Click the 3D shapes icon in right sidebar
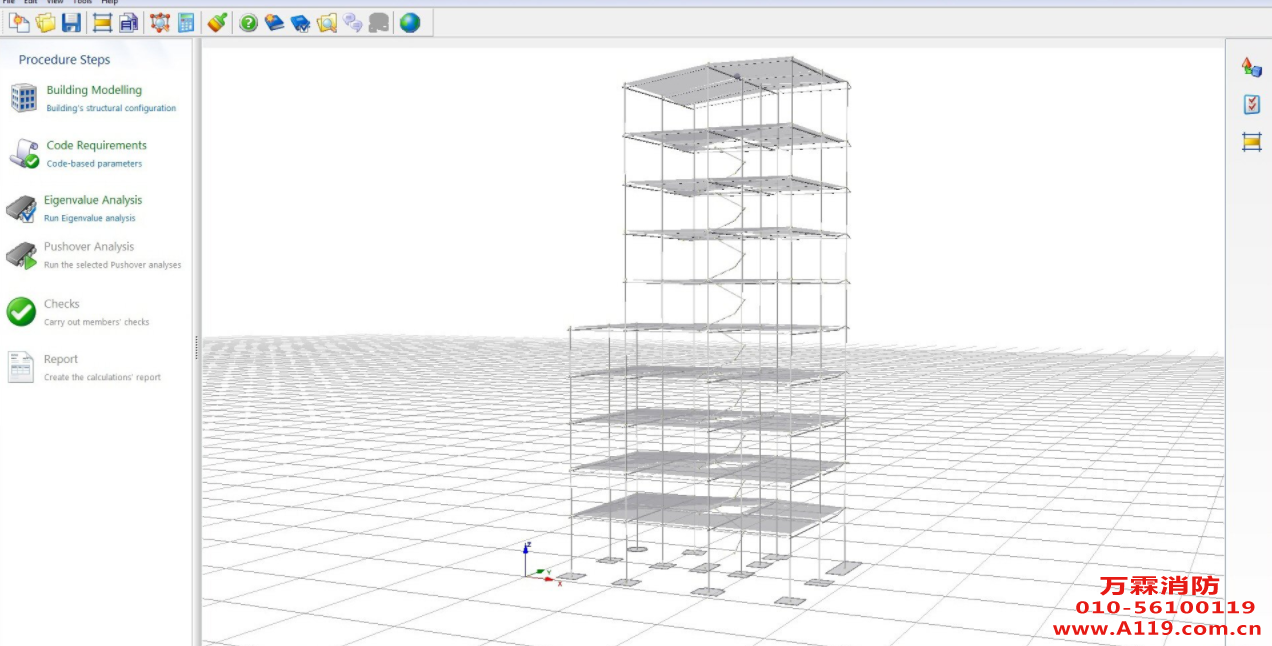1272x646 pixels. click(1251, 67)
